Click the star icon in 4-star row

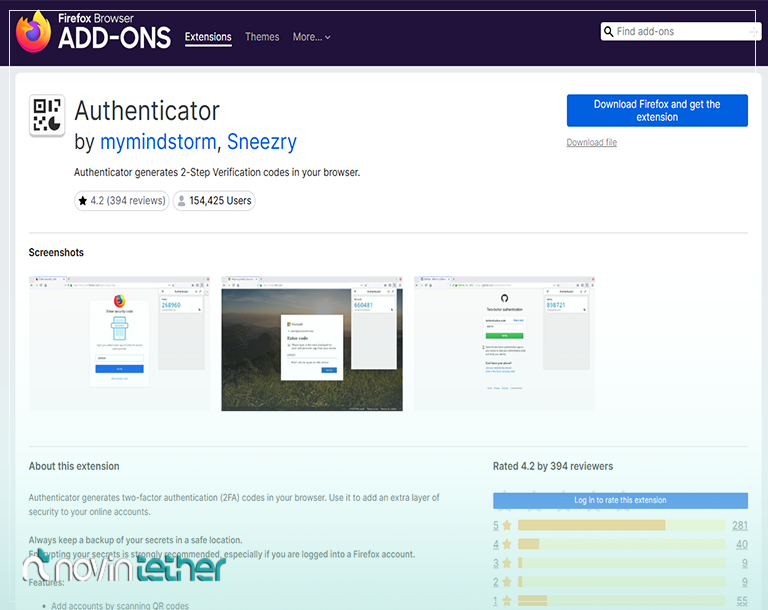click(507, 544)
